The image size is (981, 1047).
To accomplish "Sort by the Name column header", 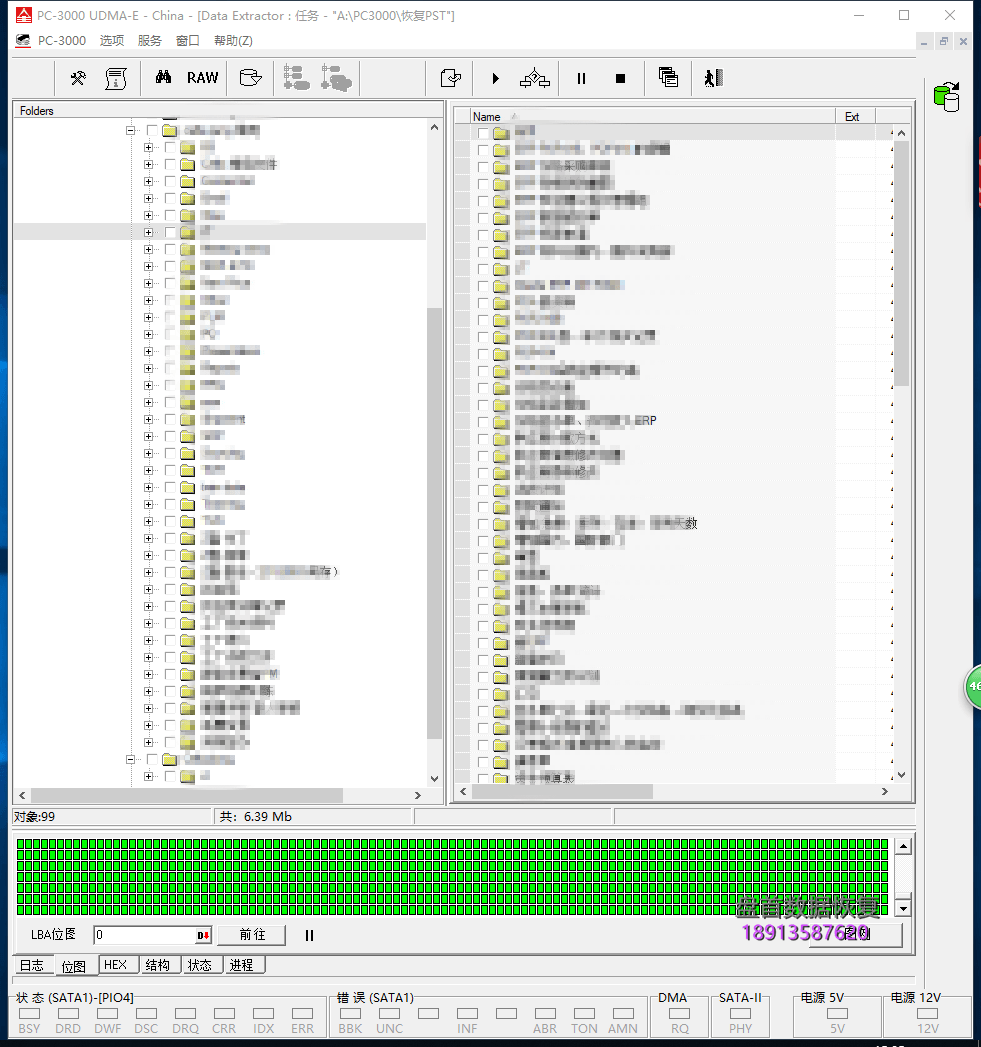I will [x=652, y=116].
